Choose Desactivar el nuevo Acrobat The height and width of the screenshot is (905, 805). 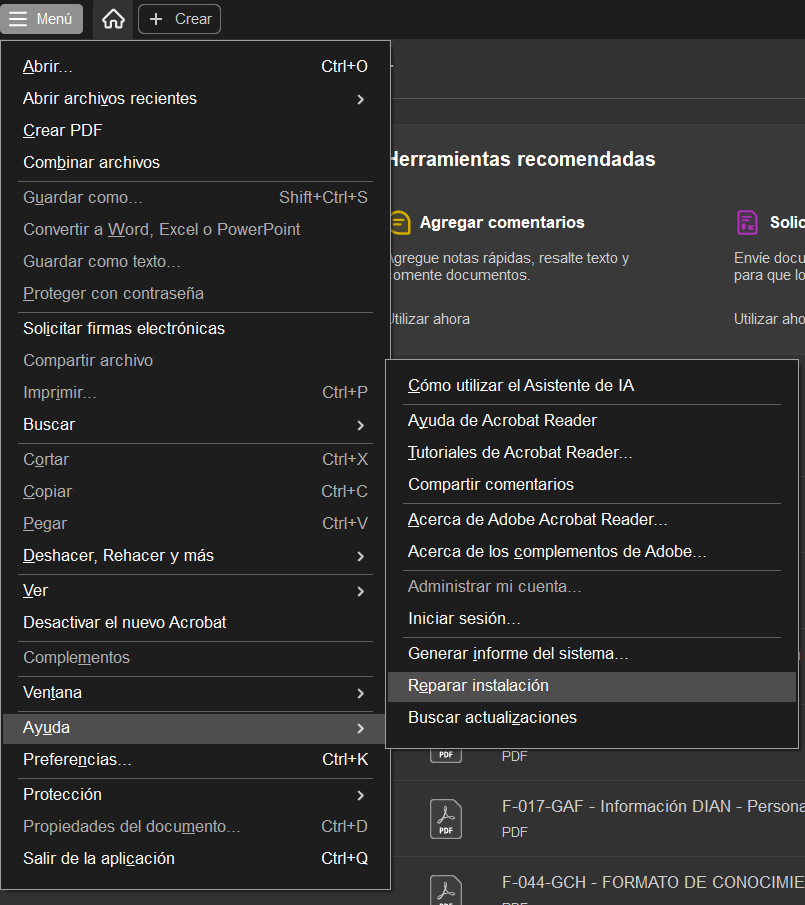tap(195, 623)
